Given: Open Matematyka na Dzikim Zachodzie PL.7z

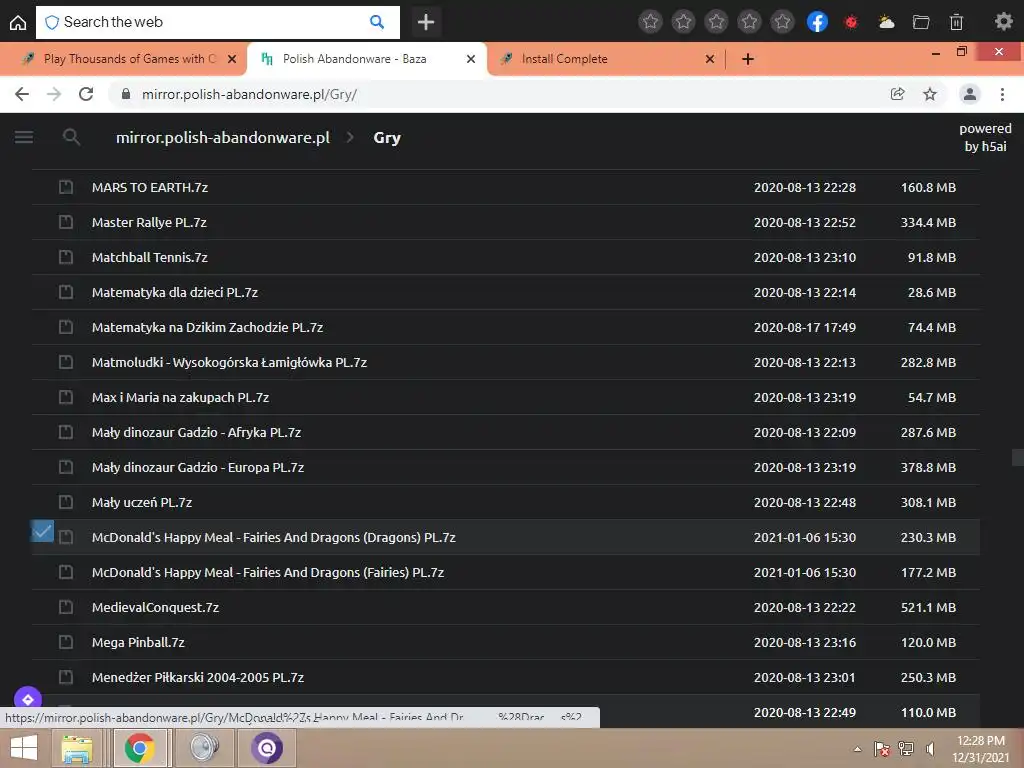Looking at the screenshot, I should click(x=505, y=327).
